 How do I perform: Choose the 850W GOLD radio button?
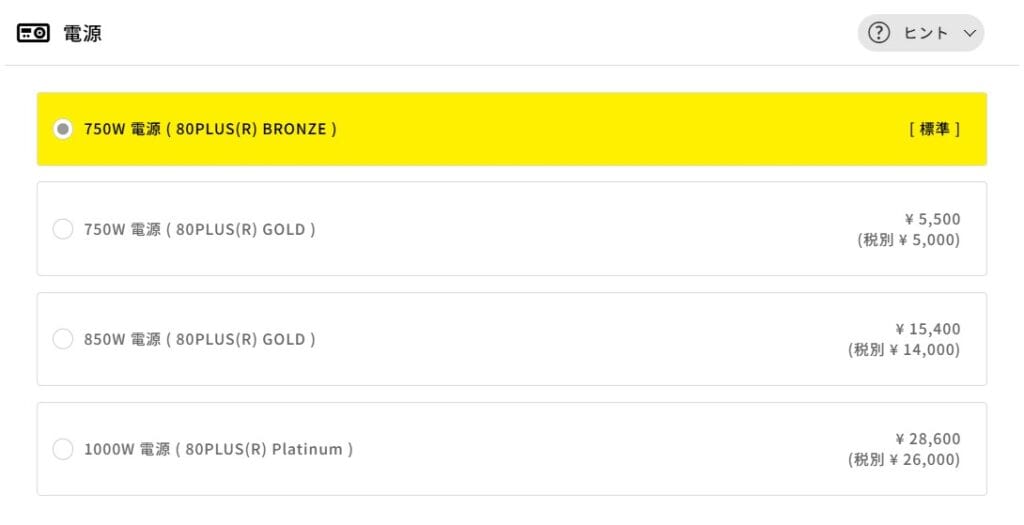pyautogui.click(x=63, y=339)
